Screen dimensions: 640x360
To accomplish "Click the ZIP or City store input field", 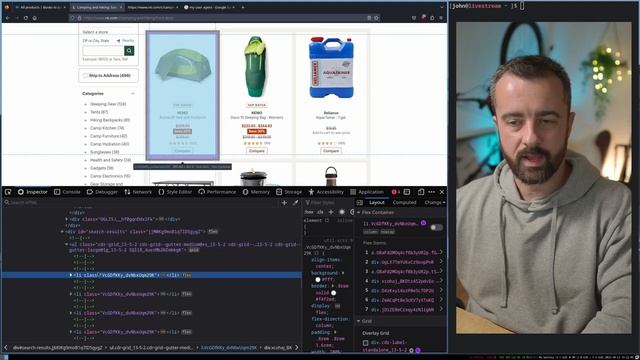I will coord(103,51).
